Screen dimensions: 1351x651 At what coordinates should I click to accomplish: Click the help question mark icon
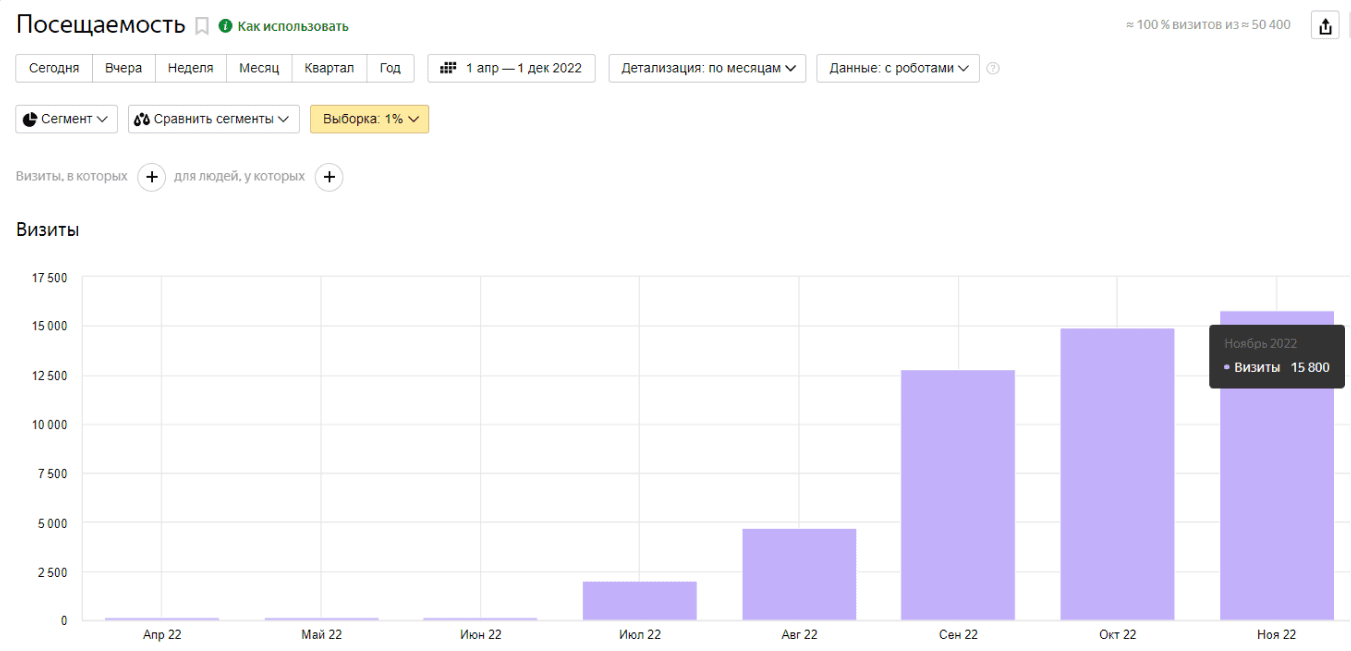coord(993,69)
